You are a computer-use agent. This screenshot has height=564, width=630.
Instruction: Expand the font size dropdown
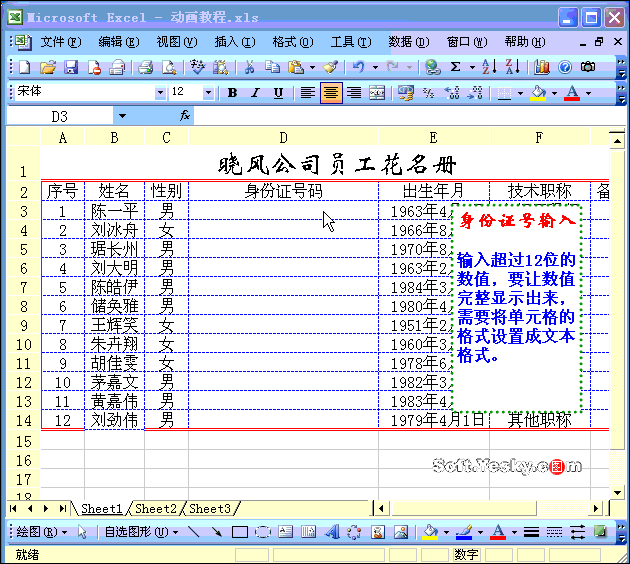pos(208,93)
